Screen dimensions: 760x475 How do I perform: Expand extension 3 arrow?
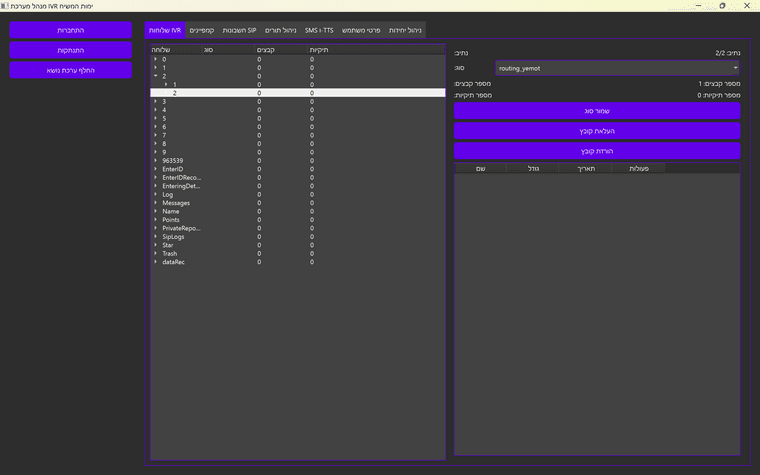pyautogui.click(x=156, y=101)
